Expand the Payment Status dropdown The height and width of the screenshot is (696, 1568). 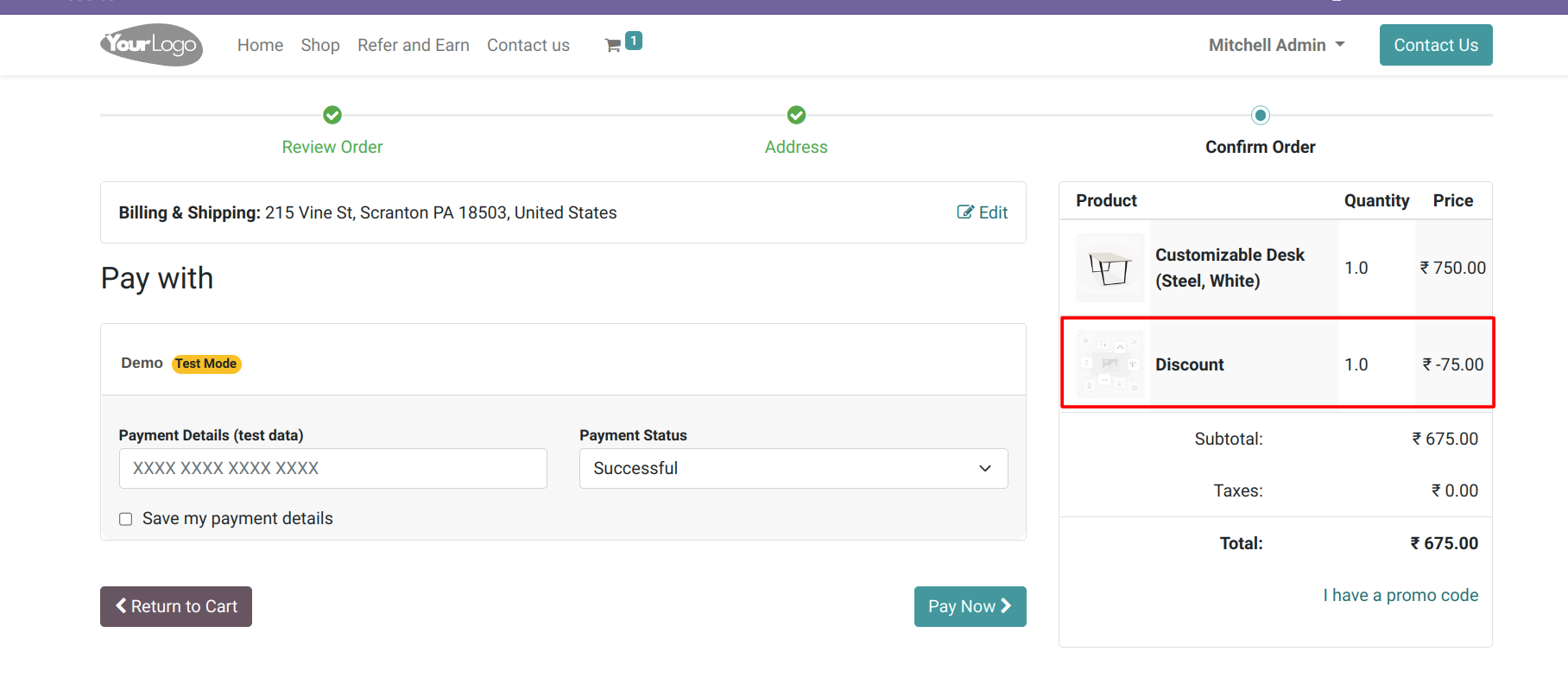pyautogui.click(x=793, y=468)
